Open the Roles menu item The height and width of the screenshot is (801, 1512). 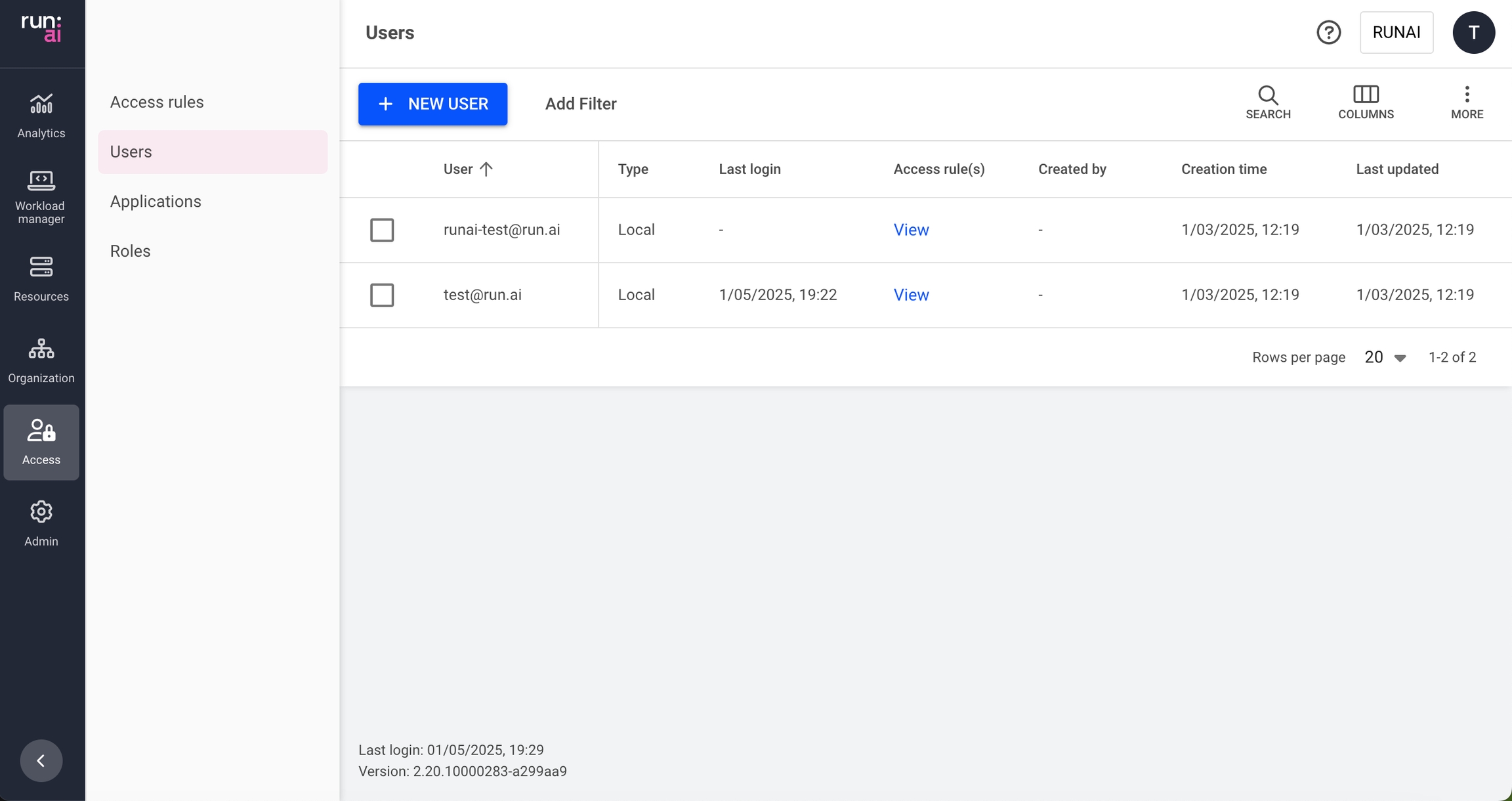pyautogui.click(x=130, y=251)
